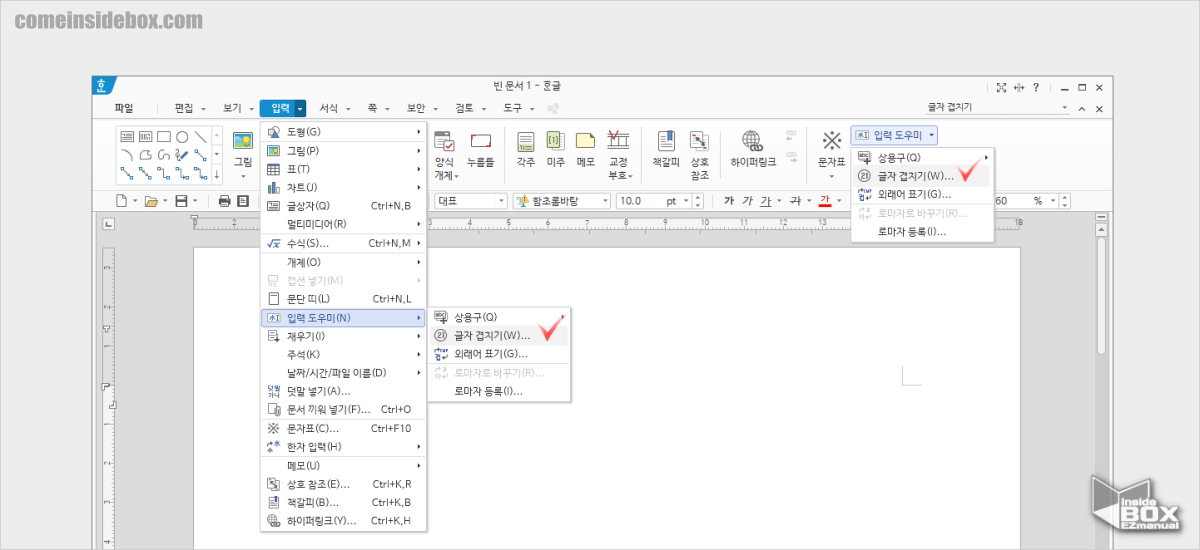1200x550 pixels.
Task: Click the new document icon
Action: (x=121, y=201)
